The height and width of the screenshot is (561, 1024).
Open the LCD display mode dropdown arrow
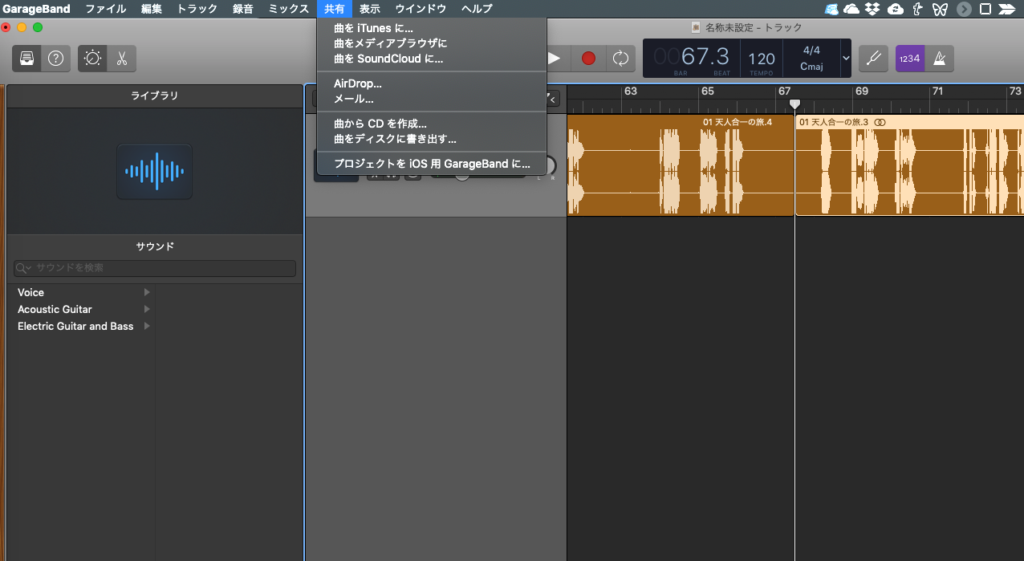pos(846,58)
